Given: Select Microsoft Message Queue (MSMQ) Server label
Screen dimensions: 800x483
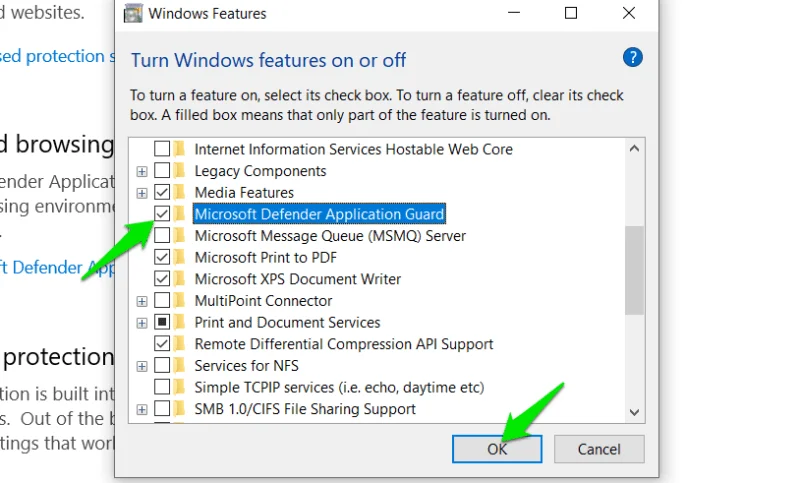Looking at the screenshot, I should point(330,236).
